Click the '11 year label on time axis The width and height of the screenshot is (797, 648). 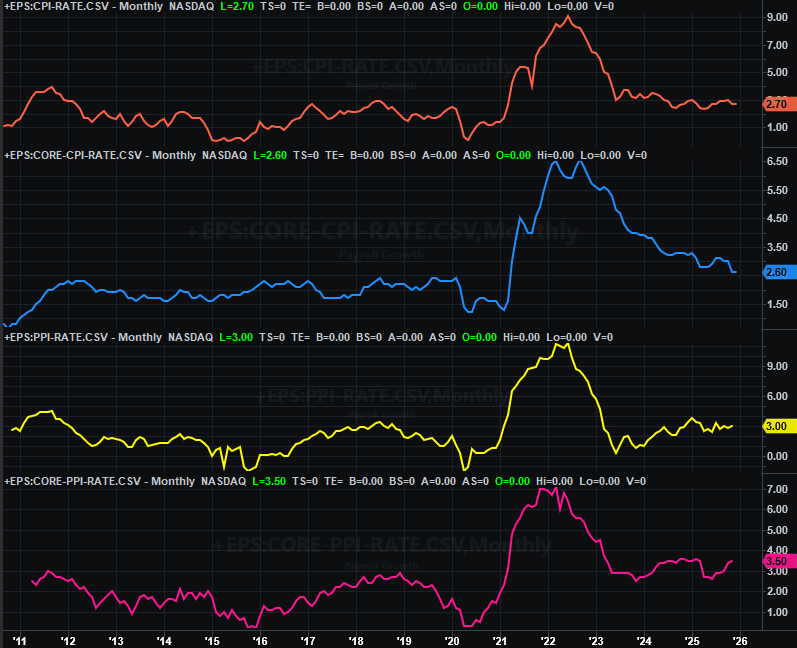coord(19,639)
